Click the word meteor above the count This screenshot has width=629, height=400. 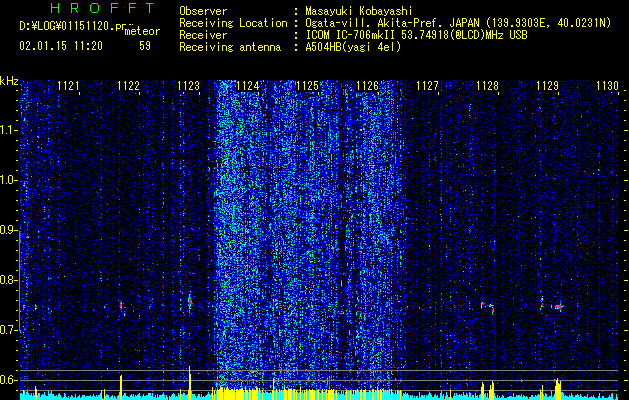[x=142, y=31]
